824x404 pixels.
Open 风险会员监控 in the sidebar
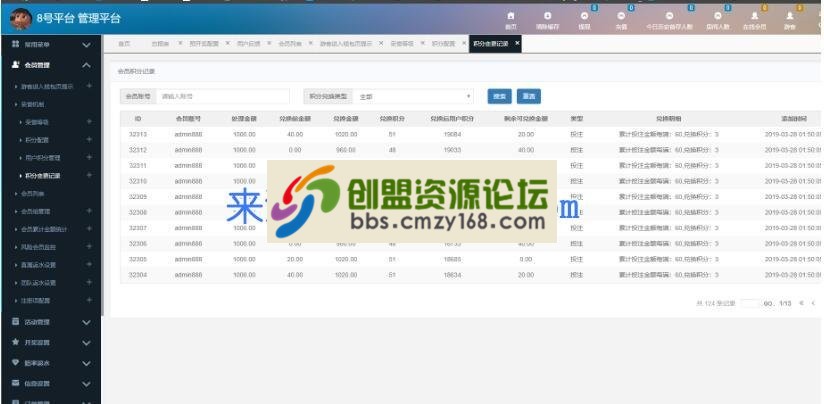(x=38, y=247)
